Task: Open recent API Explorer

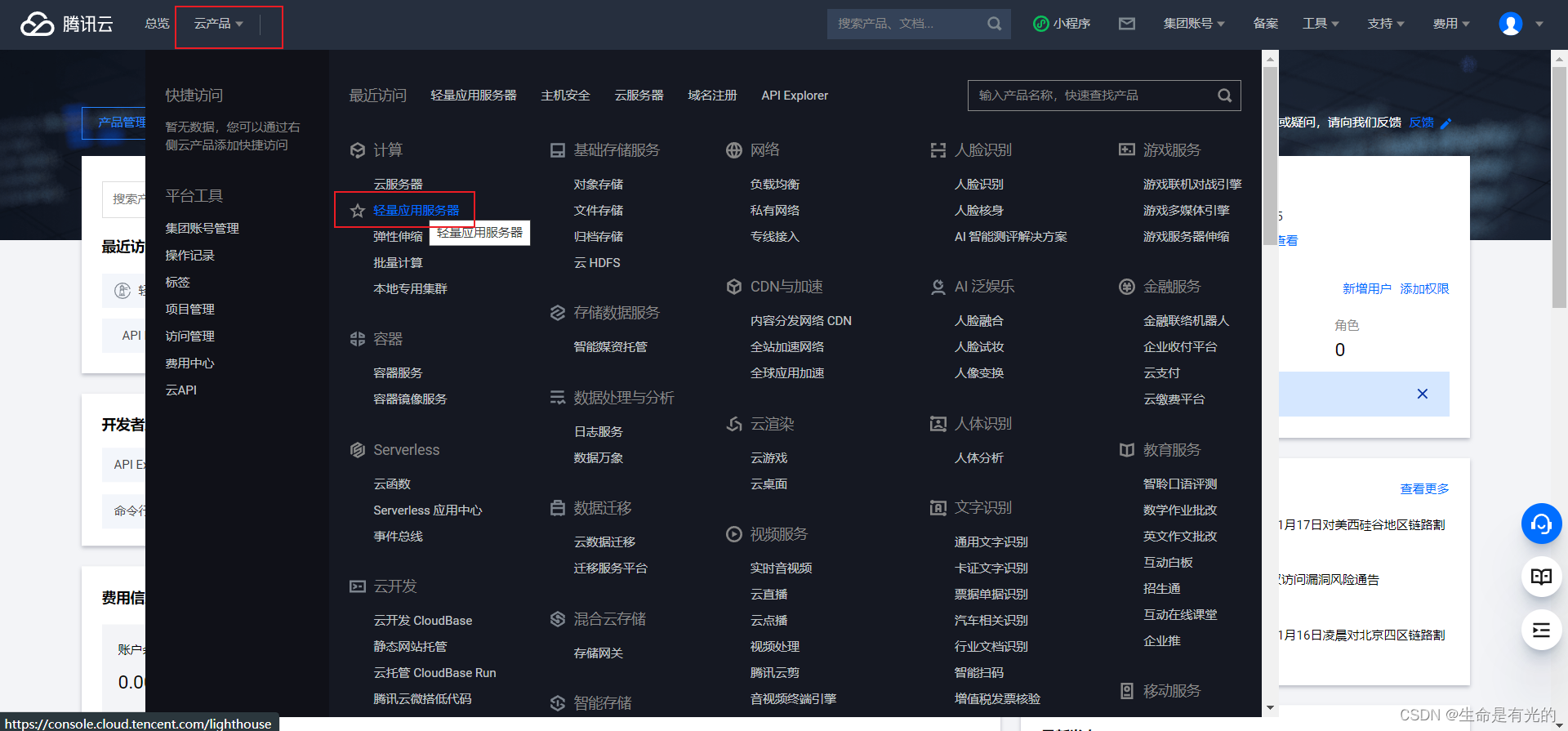Action: 795,96
